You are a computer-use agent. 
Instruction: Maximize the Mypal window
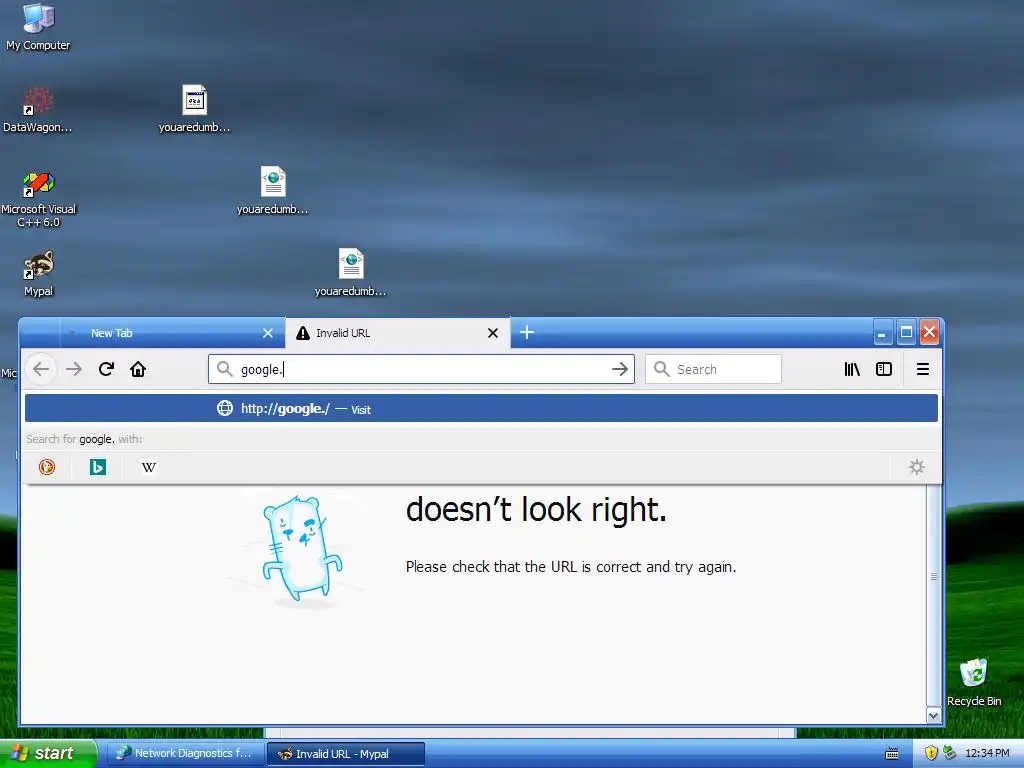[906, 332]
